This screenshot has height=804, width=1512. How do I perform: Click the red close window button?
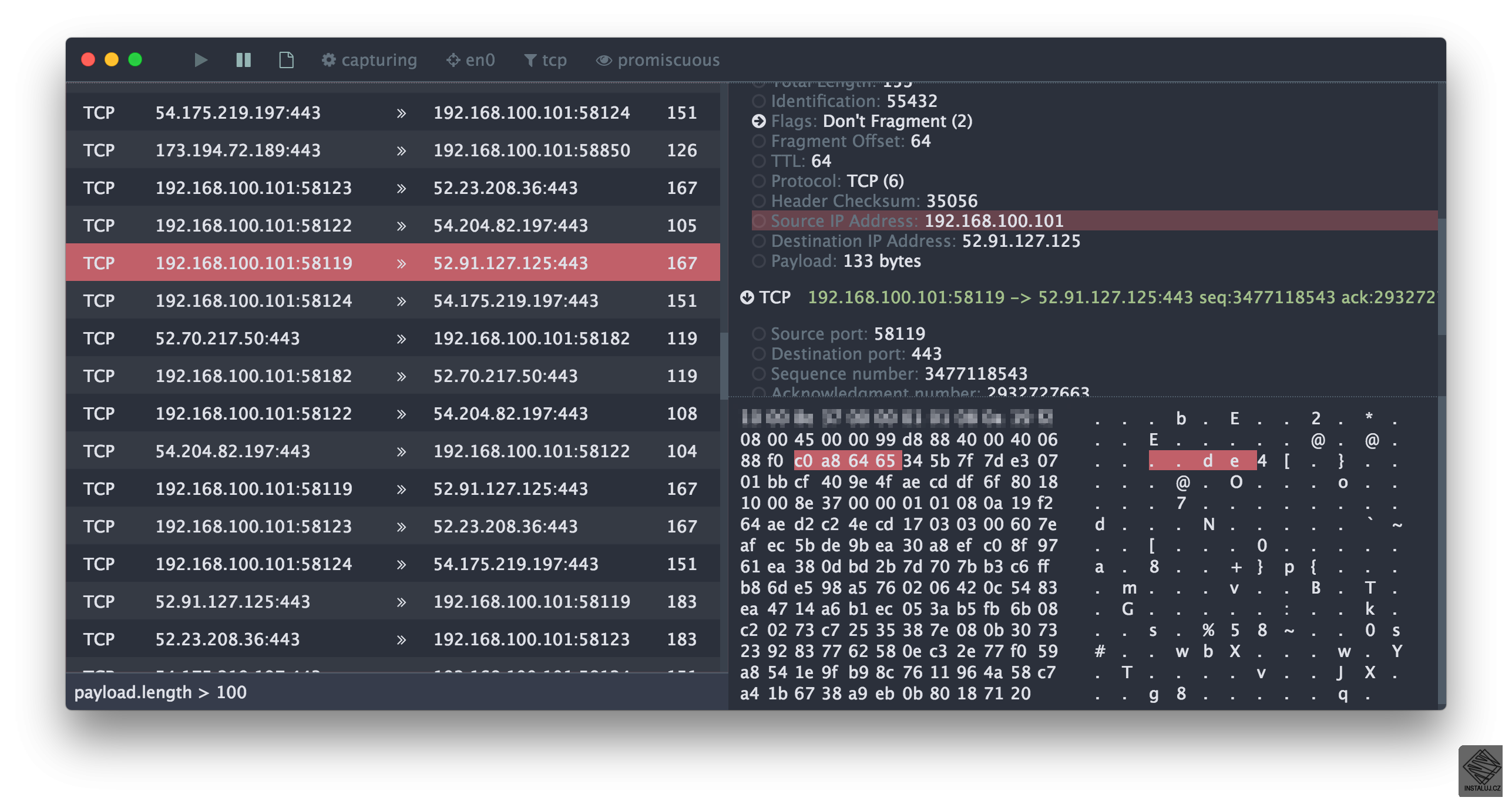88,60
